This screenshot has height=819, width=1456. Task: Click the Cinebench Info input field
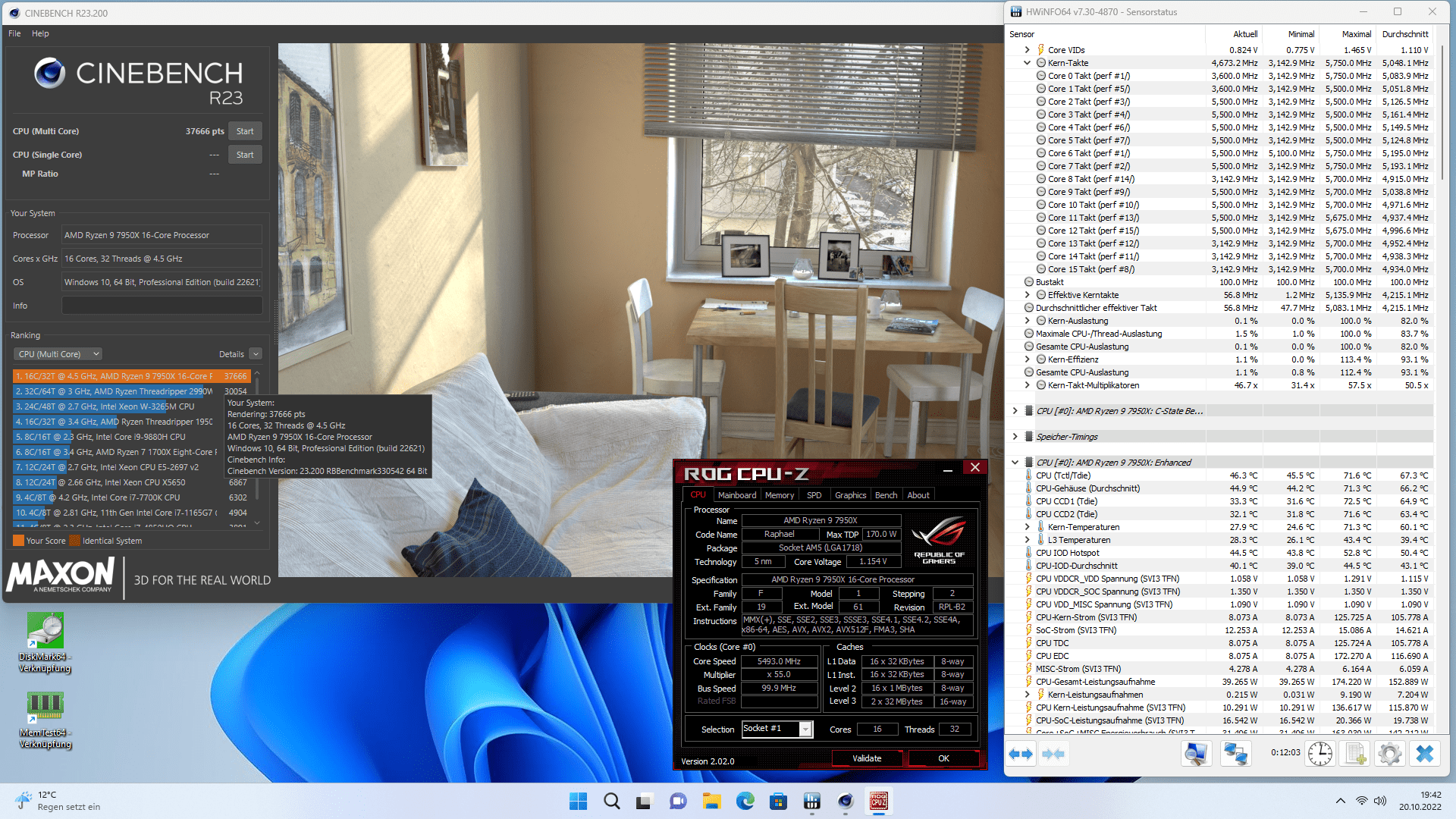pyautogui.click(x=162, y=306)
